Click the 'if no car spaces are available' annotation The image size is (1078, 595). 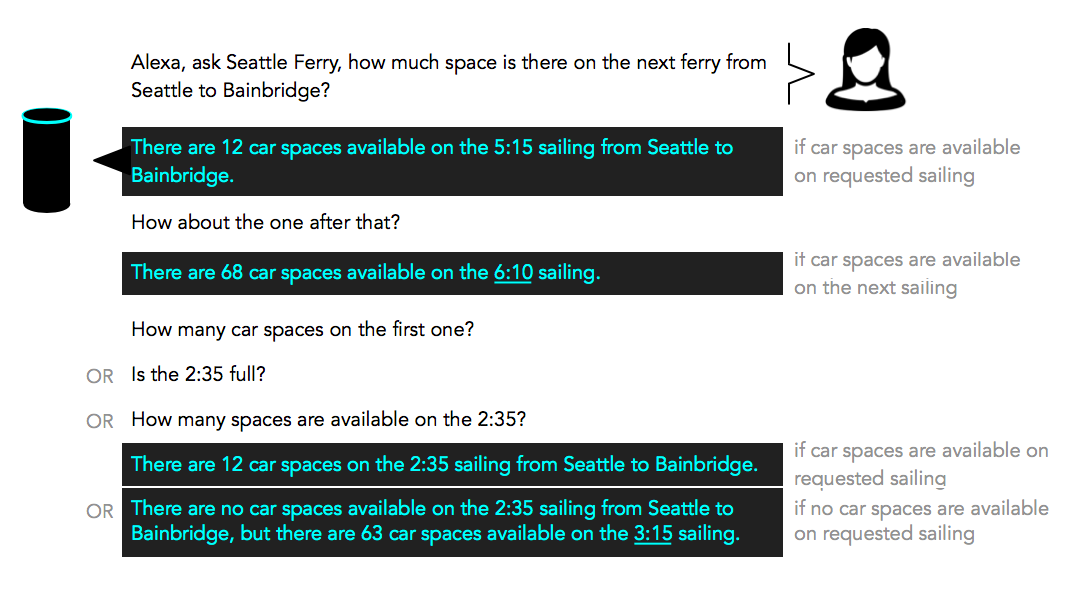(x=921, y=521)
